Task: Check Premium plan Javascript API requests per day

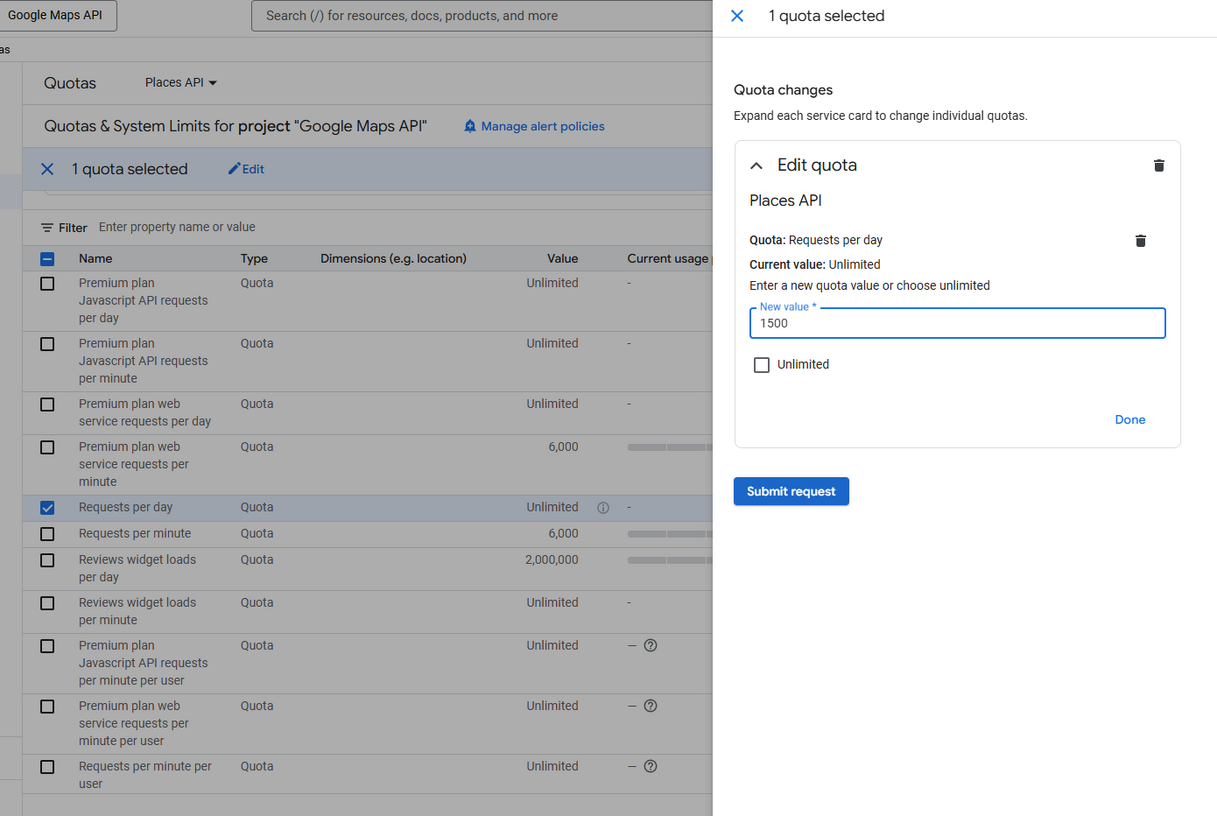Action: [47, 284]
